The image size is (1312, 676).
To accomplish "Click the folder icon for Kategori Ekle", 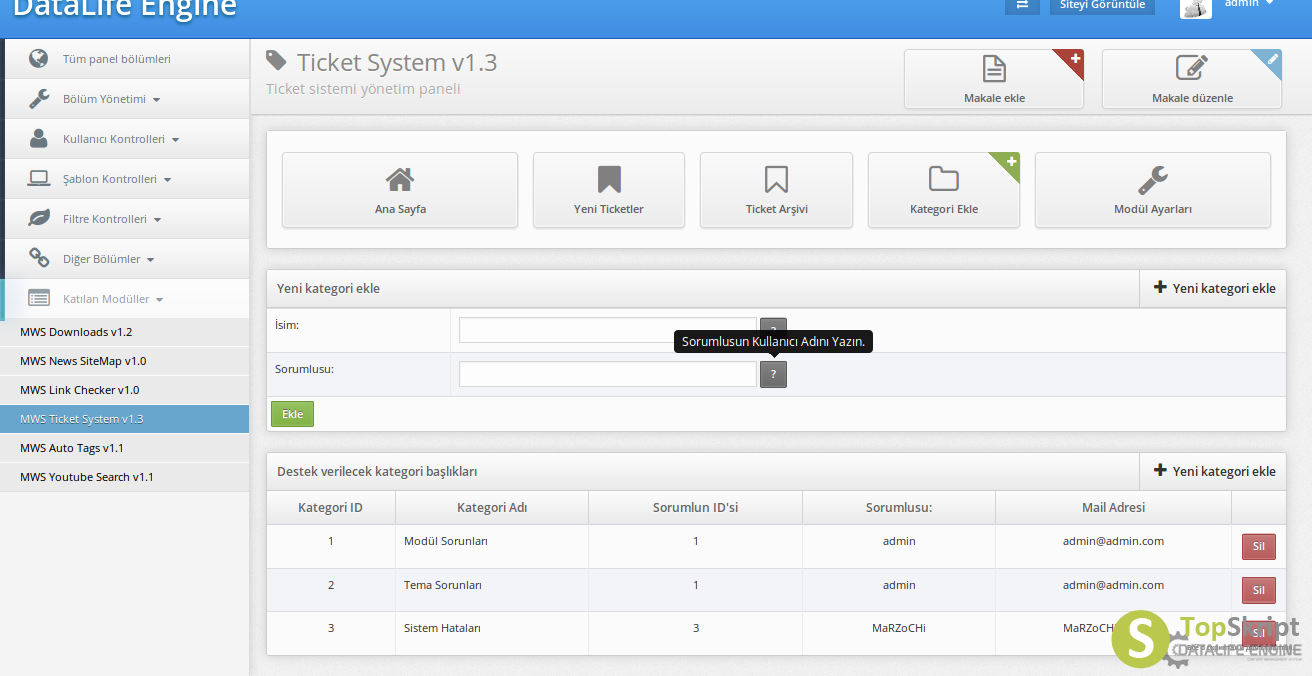I will point(944,179).
